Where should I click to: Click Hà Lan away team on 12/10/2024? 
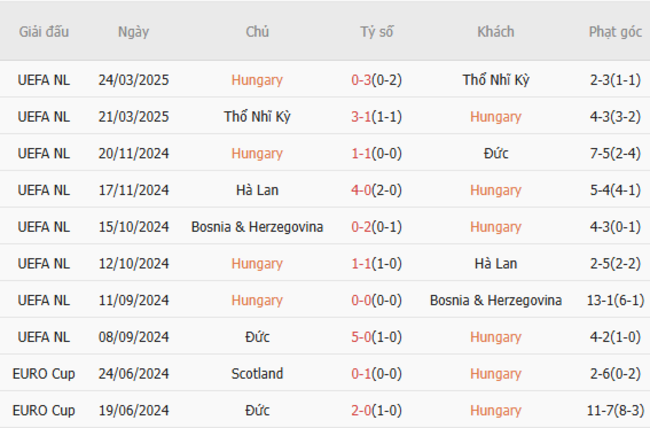pyautogui.click(x=496, y=264)
